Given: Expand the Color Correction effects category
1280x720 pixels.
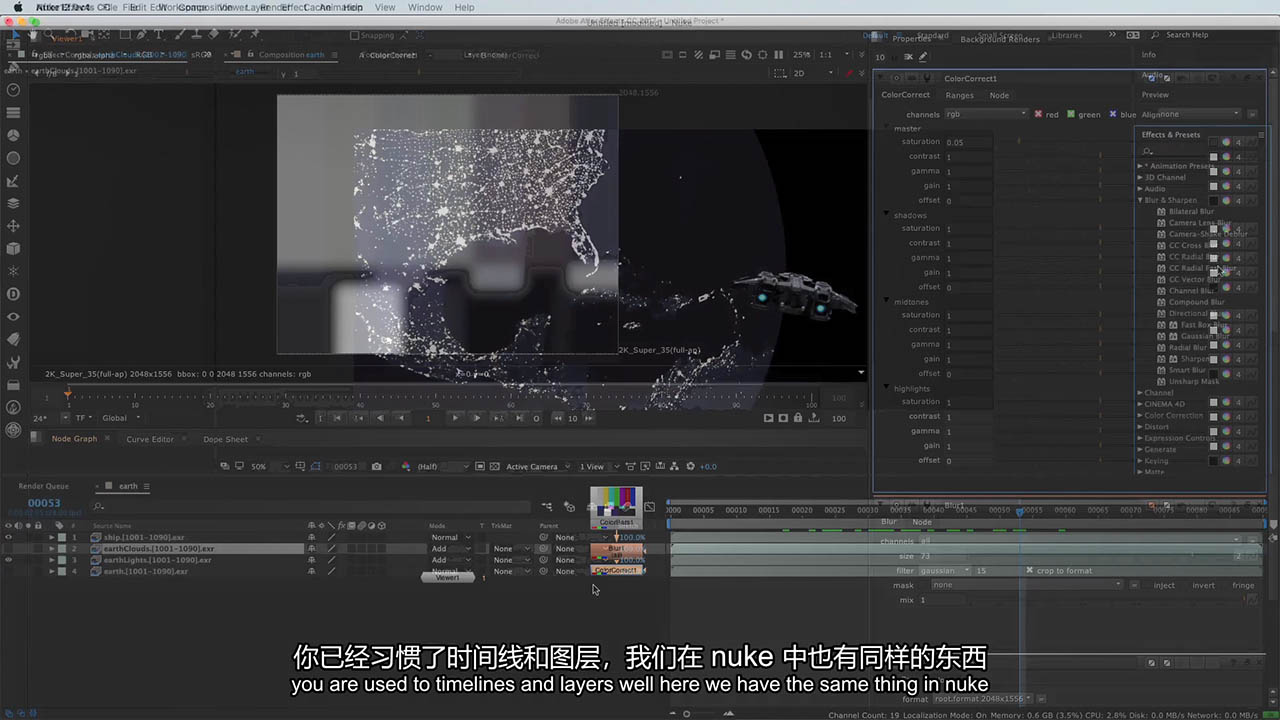Looking at the screenshot, I should [x=1140, y=415].
